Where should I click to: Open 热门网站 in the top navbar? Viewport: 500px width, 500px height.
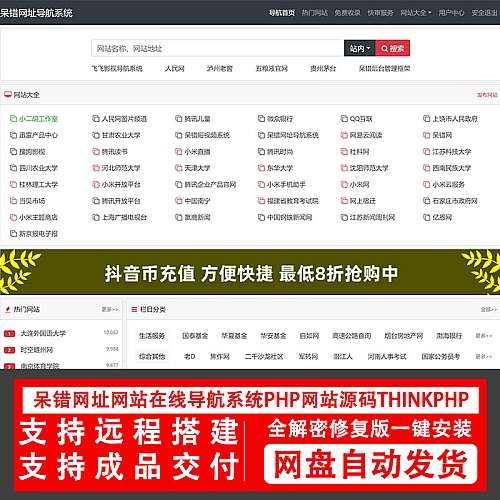[314, 13]
